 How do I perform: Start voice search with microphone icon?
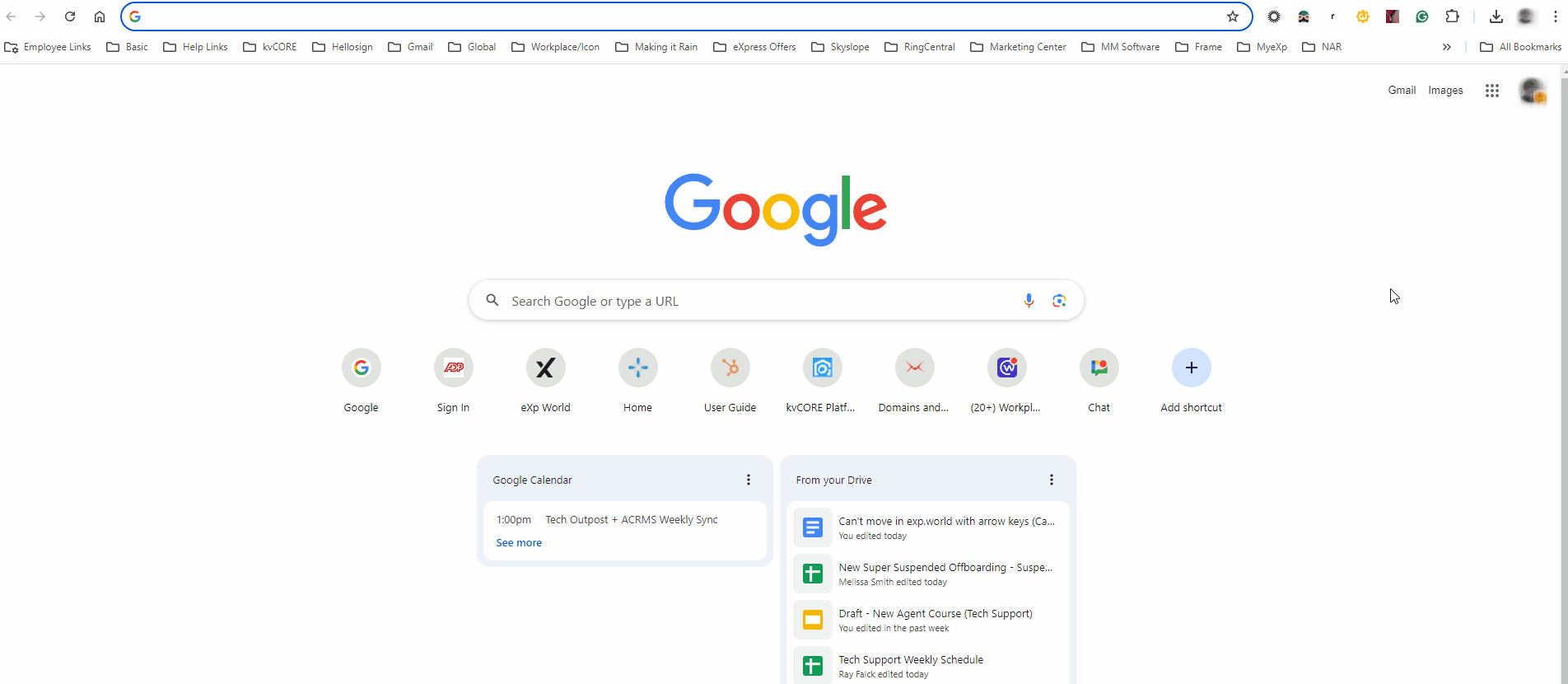1029,301
